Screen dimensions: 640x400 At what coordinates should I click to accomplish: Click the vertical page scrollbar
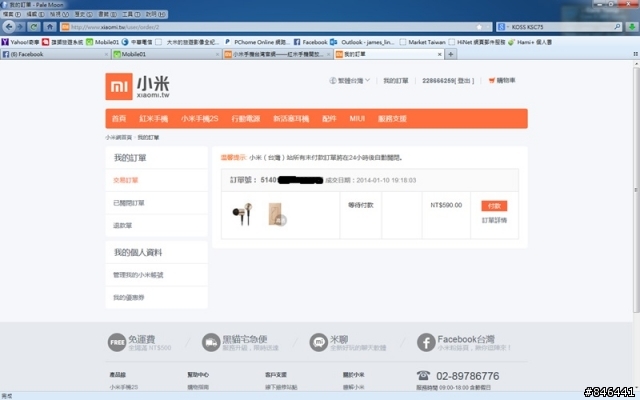tap(636, 190)
